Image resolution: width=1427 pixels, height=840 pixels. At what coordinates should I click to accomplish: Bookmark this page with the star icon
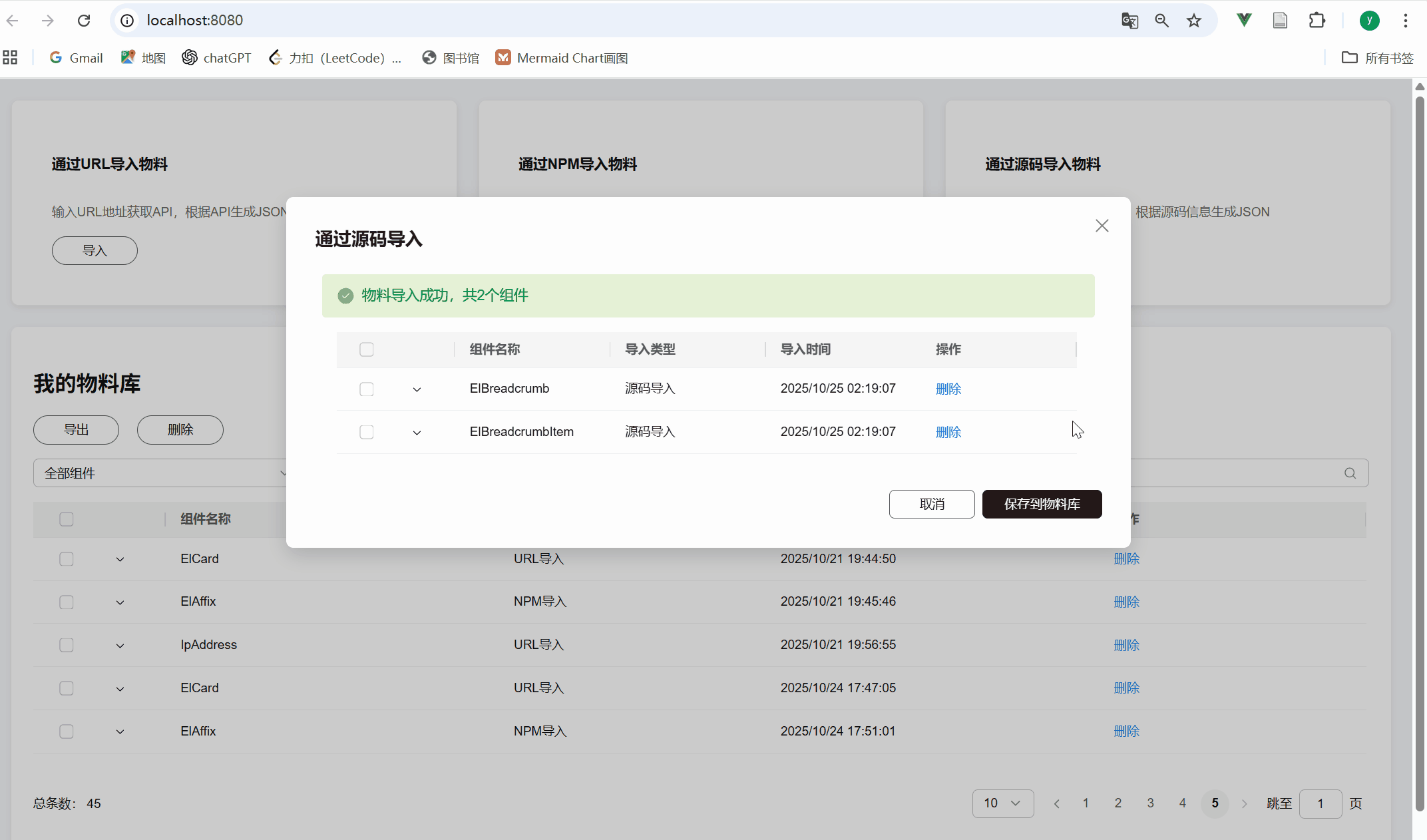(x=1194, y=21)
